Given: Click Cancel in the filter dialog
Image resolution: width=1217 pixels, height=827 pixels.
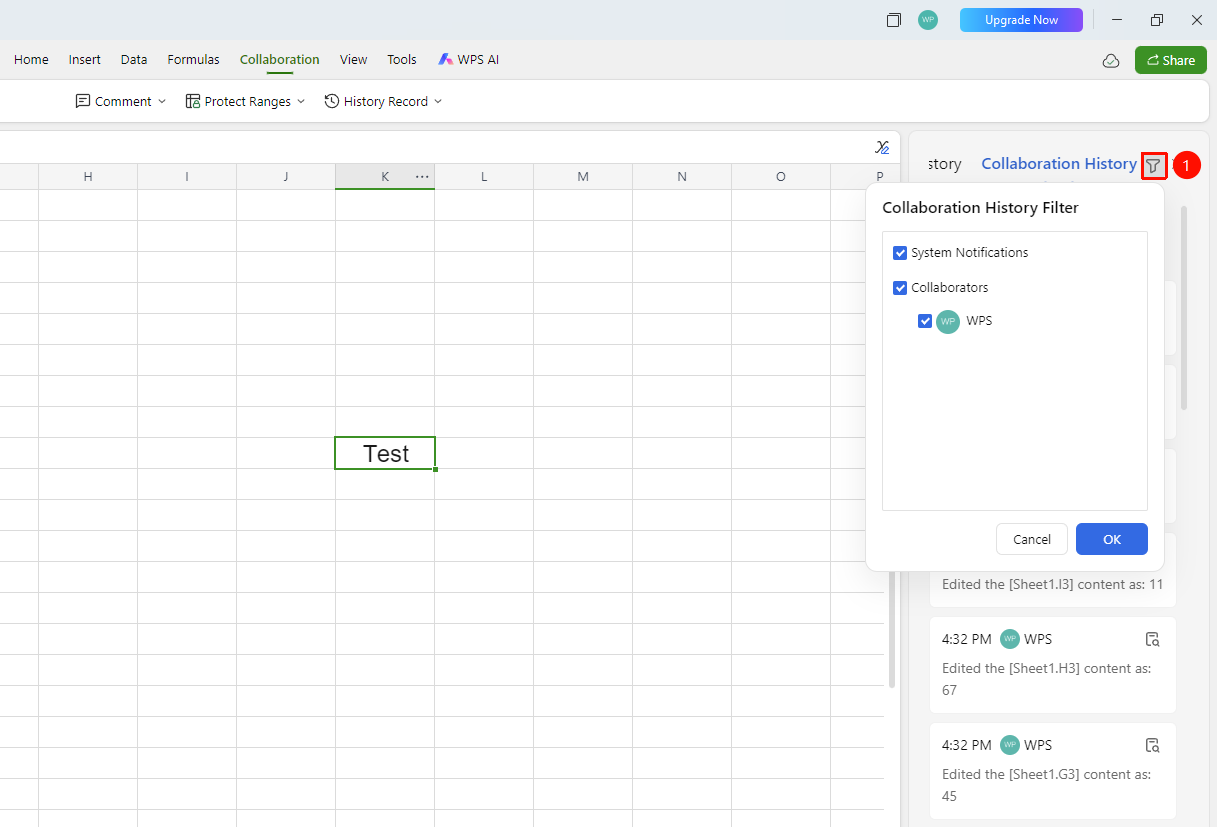Looking at the screenshot, I should [x=1032, y=539].
